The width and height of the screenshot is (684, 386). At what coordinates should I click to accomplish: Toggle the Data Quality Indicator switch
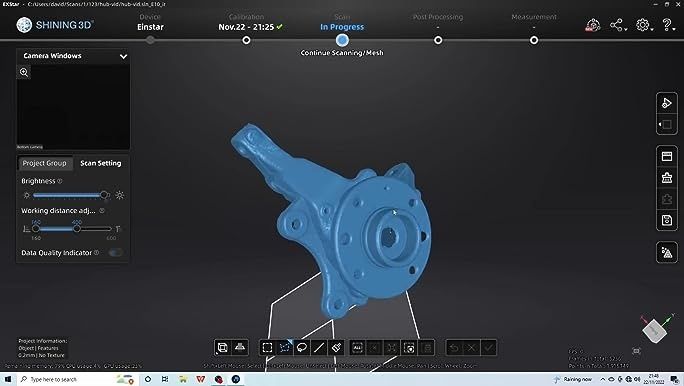click(116, 253)
